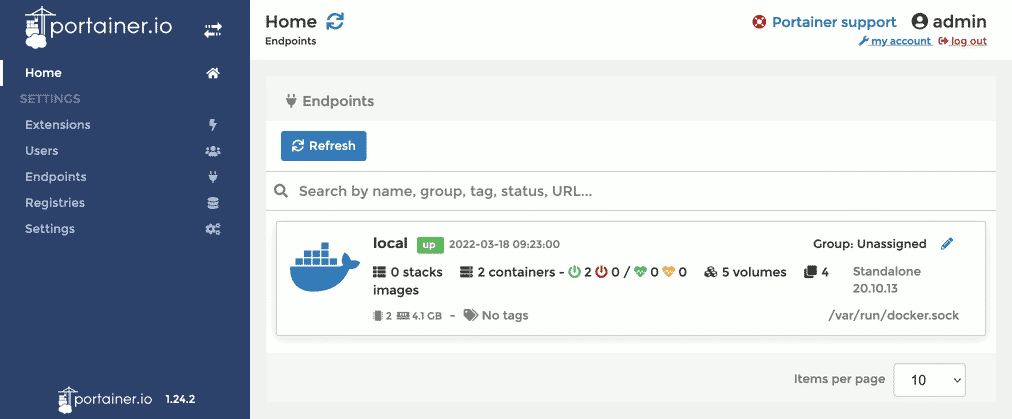Click the stacks list icon by 0 stacks
The width and height of the screenshot is (1012, 419).
pyautogui.click(x=380, y=272)
